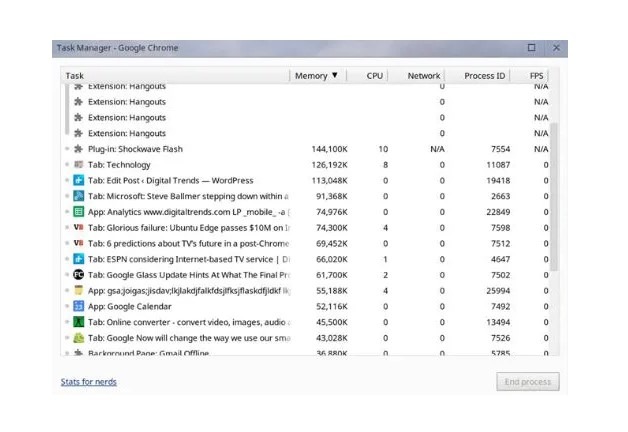Click the Edit Post WordPress tab favicon
Image resolution: width=628 pixels, height=432 pixels.
coord(78,180)
